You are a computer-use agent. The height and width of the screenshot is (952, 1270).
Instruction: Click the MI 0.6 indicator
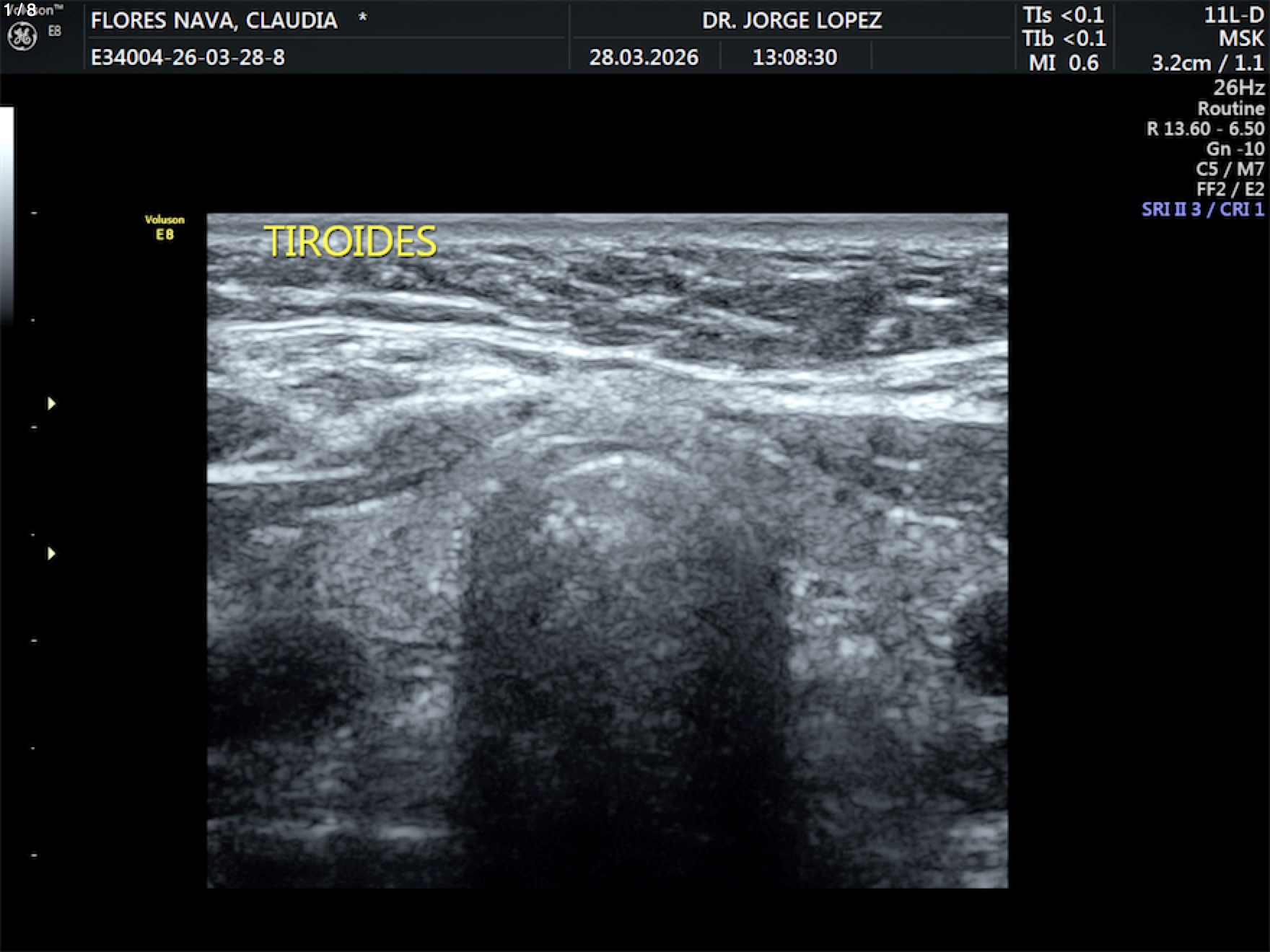click(1063, 63)
